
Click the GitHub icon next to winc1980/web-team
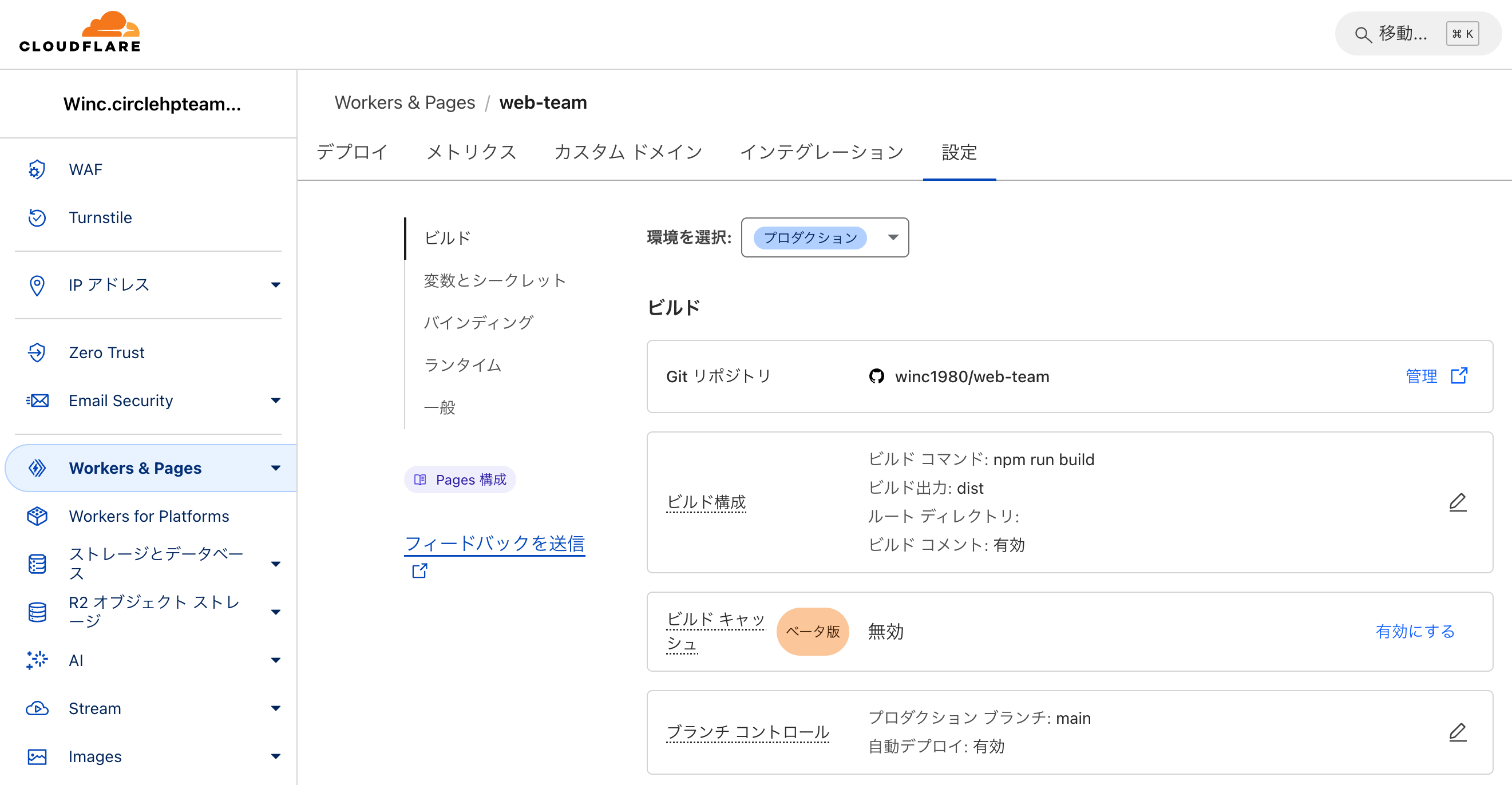[876, 376]
